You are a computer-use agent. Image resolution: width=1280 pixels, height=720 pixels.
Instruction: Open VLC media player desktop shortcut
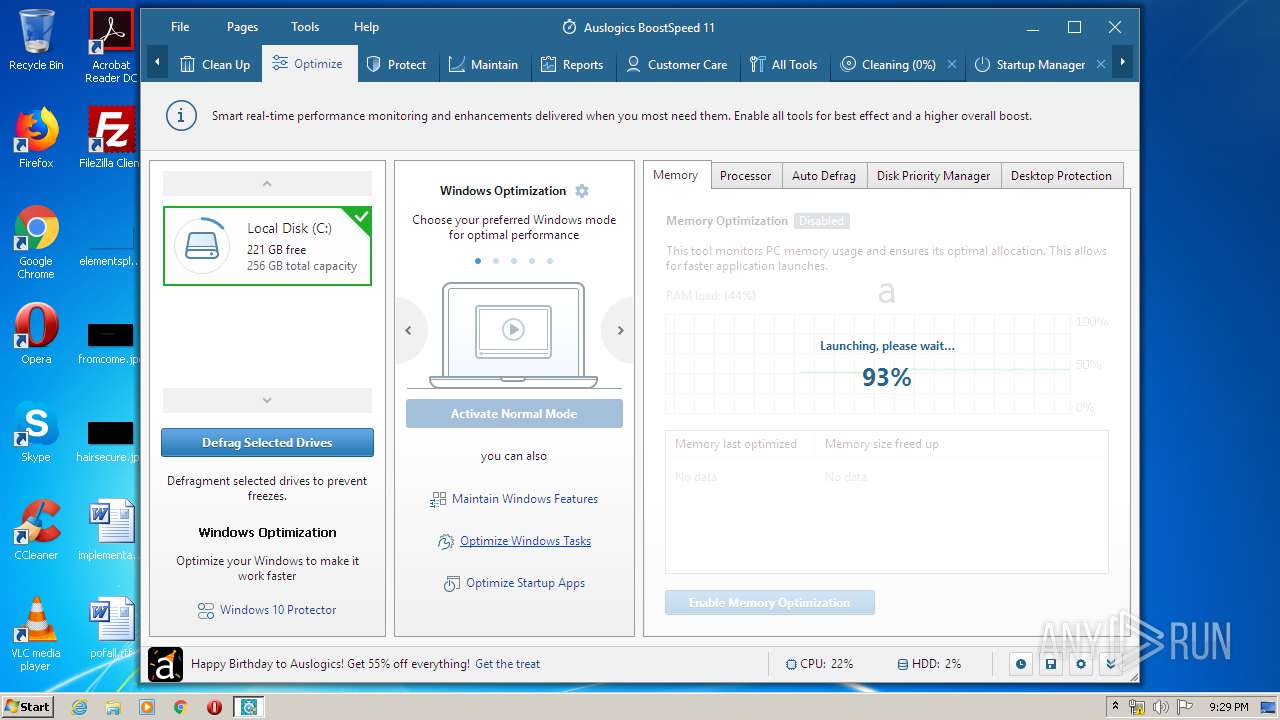[36, 634]
